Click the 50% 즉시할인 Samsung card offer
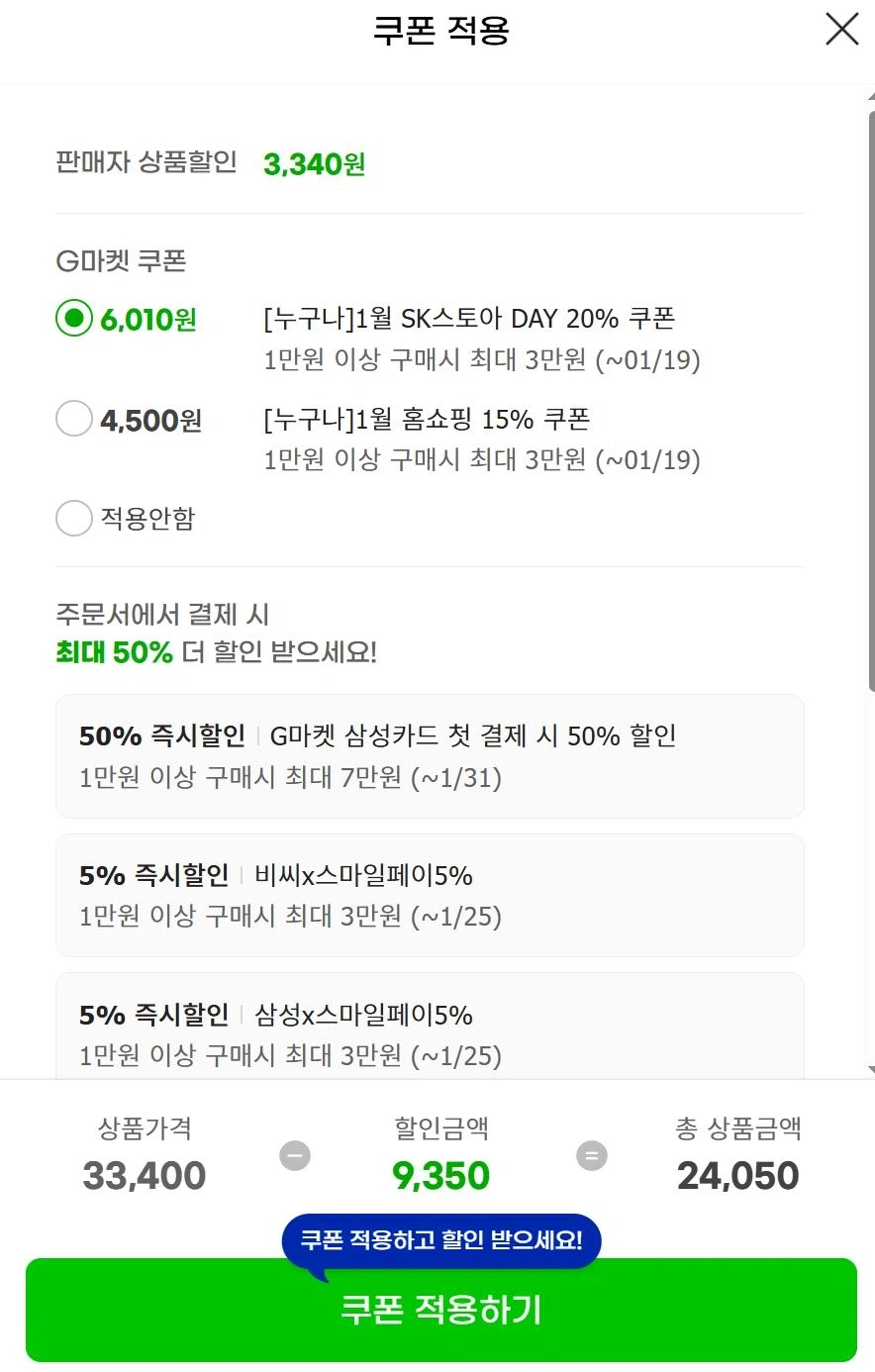875x1372 pixels. coord(430,755)
